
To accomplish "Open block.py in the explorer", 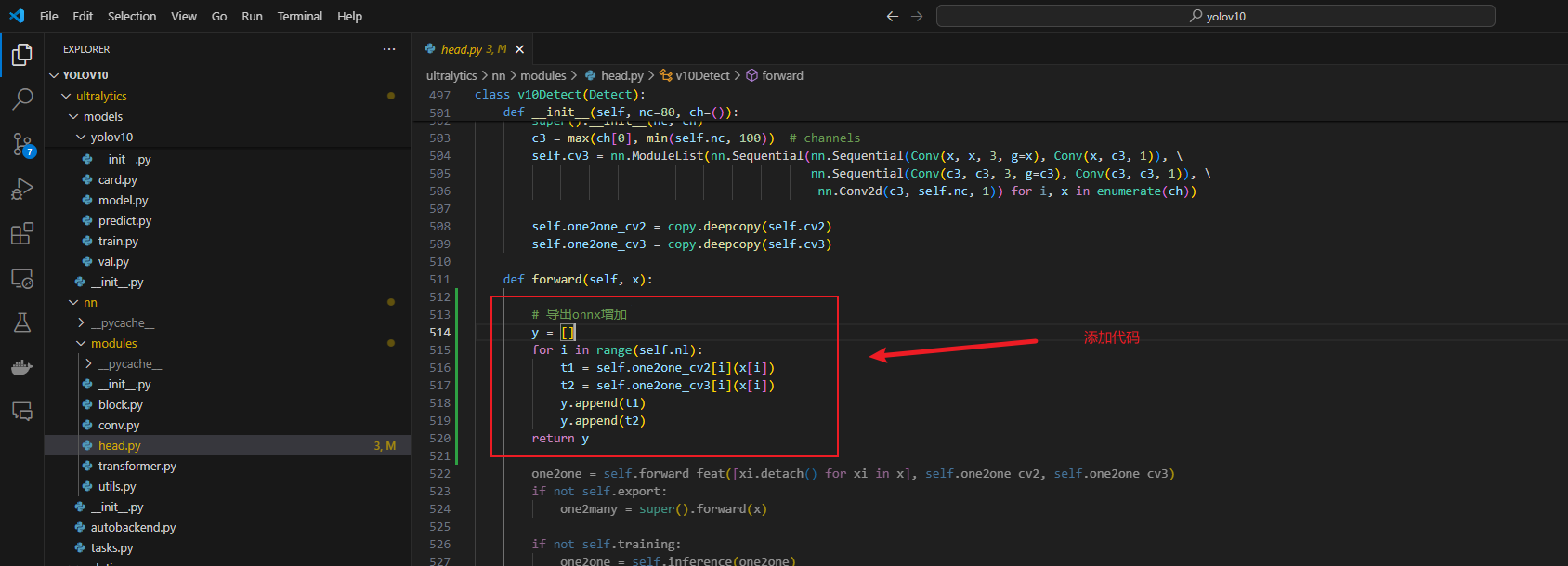I will 228,404.
